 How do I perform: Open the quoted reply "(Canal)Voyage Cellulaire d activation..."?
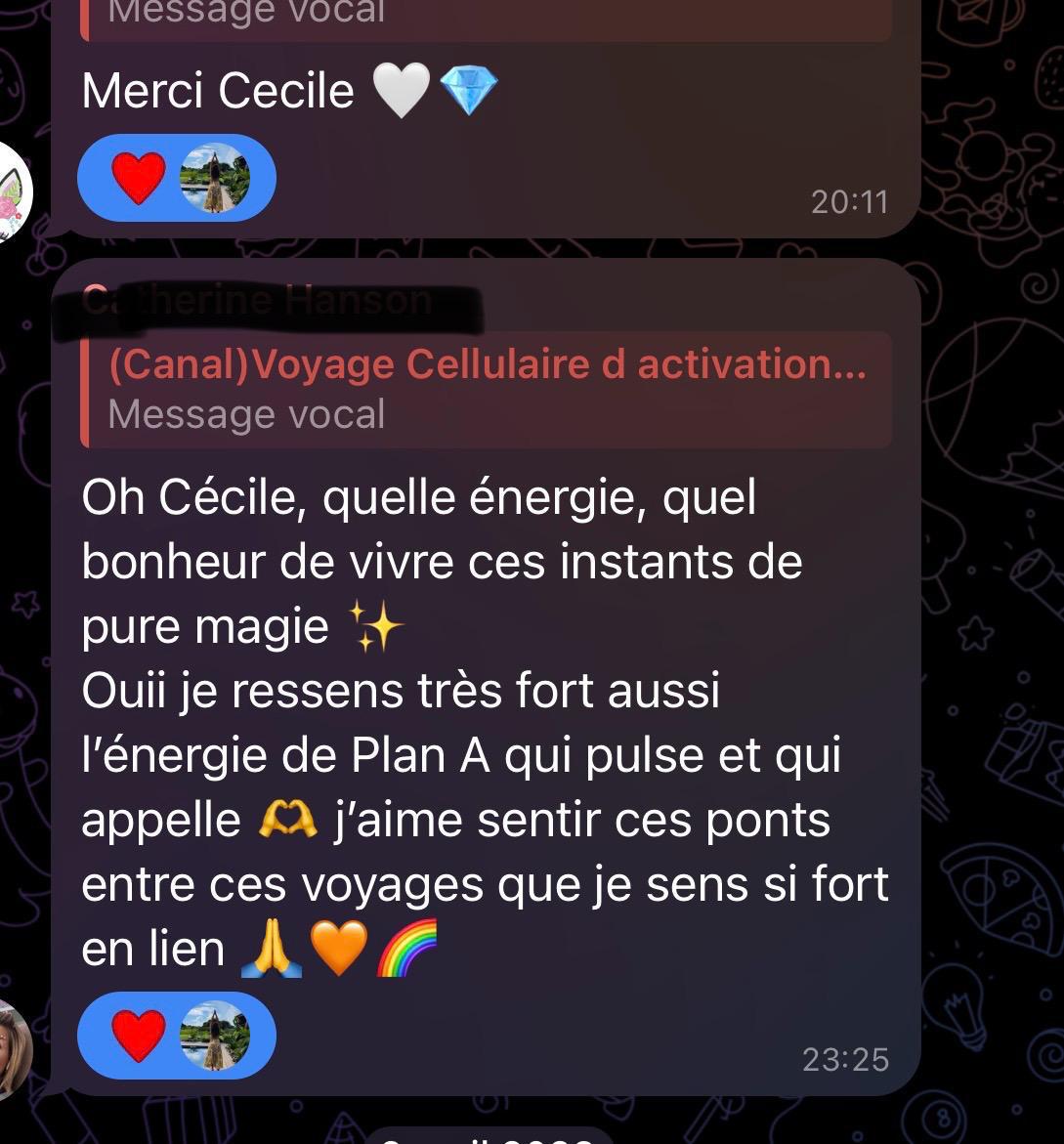click(x=486, y=390)
